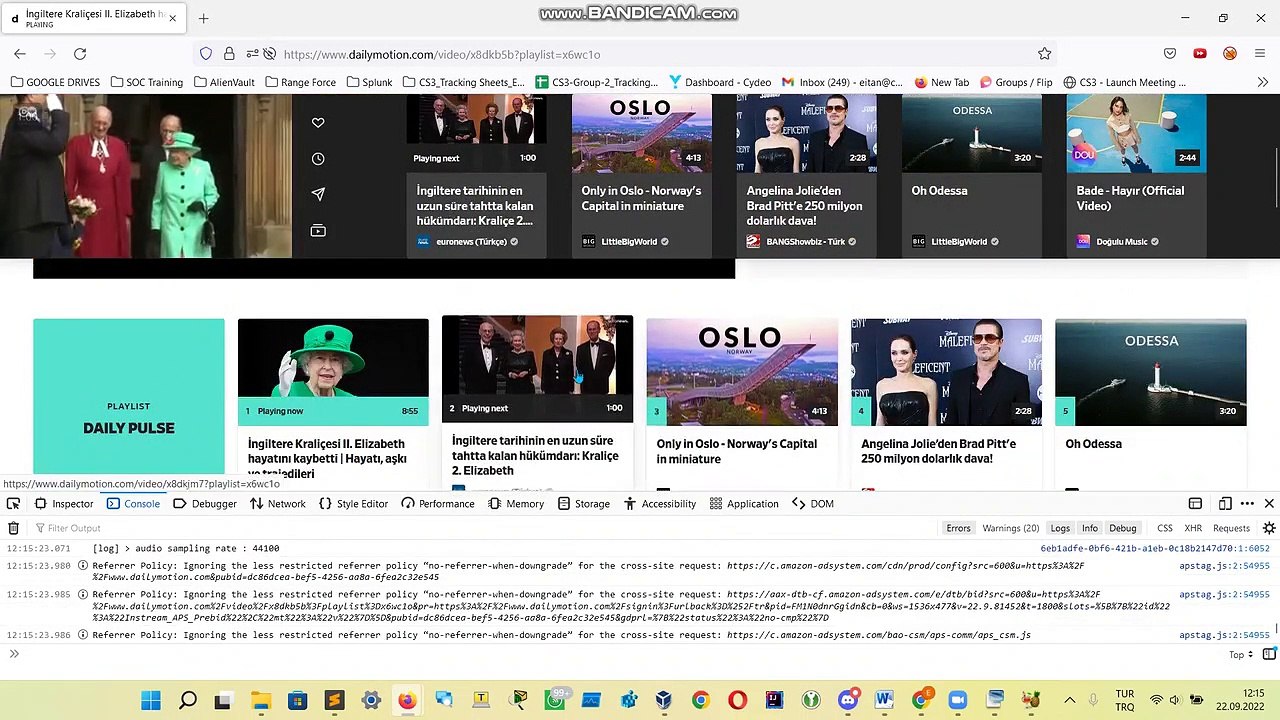Screen dimensions: 1280x720
Task: Select the Console tab
Action: coord(133,504)
